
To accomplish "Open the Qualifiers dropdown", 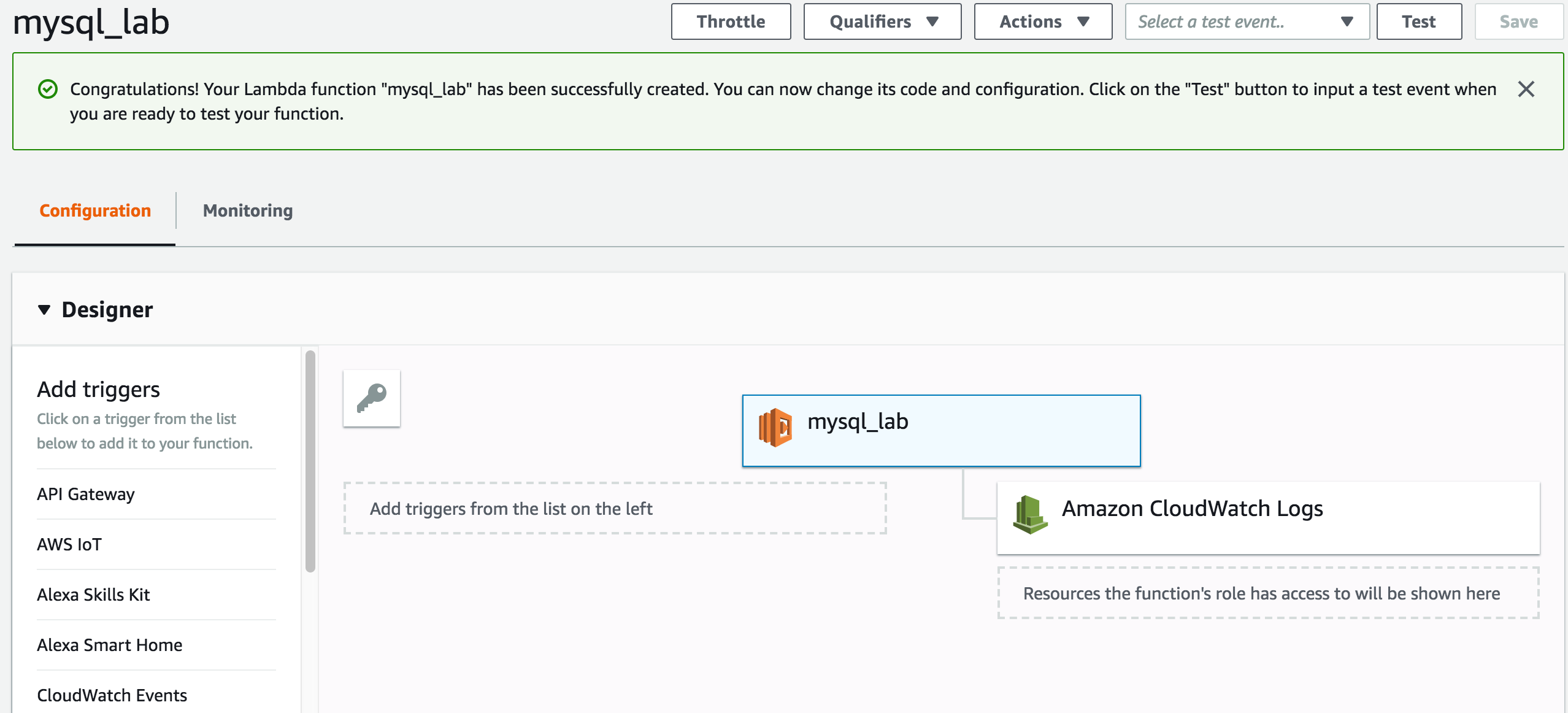I will [882, 22].
